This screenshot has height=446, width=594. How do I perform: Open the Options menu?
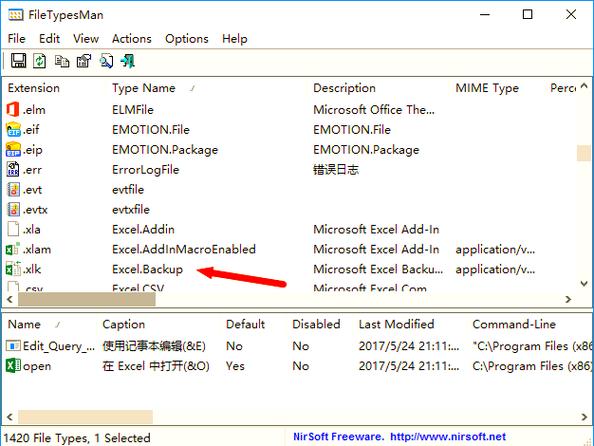point(187,39)
